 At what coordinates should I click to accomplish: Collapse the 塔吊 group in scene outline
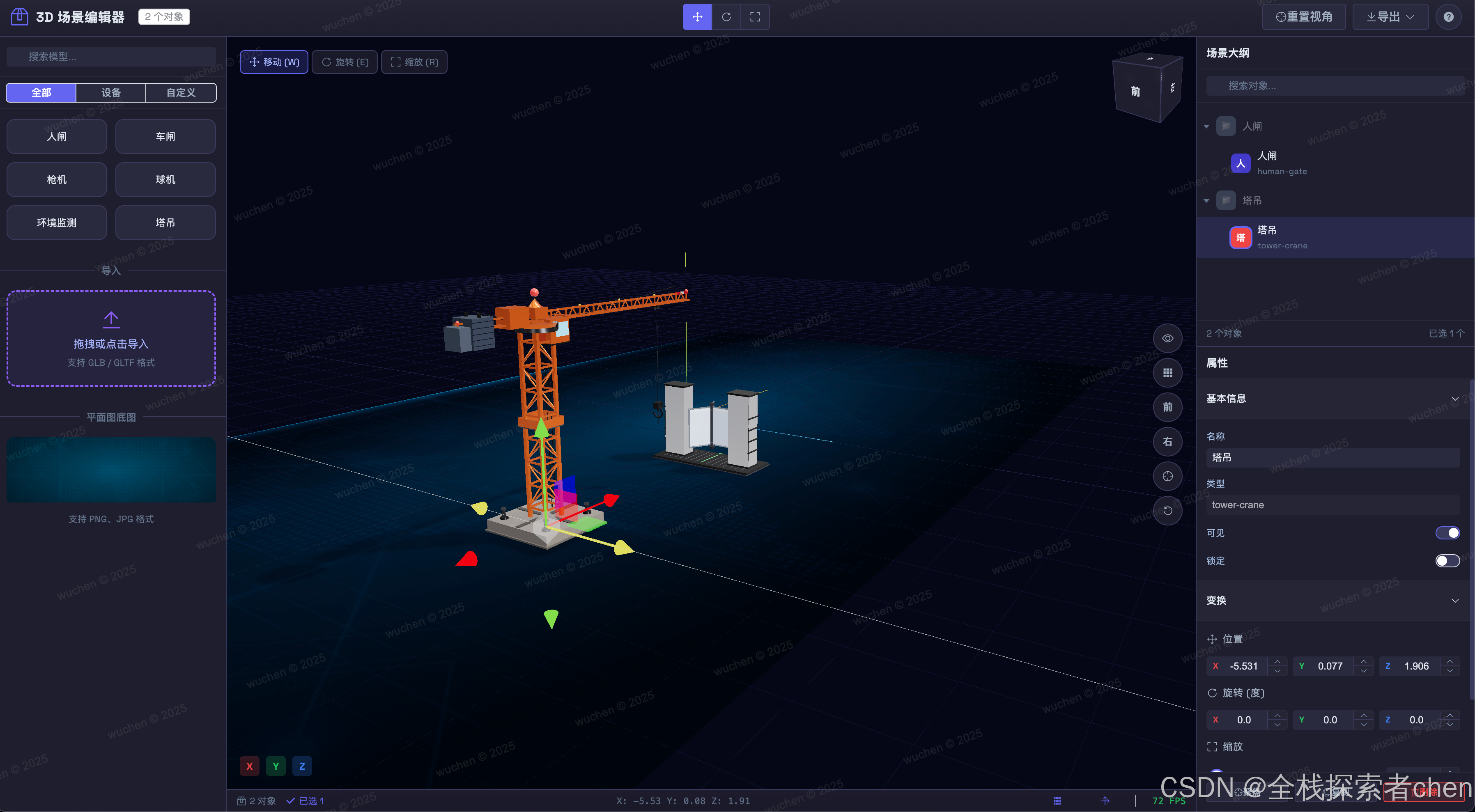click(x=1206, y=200)
